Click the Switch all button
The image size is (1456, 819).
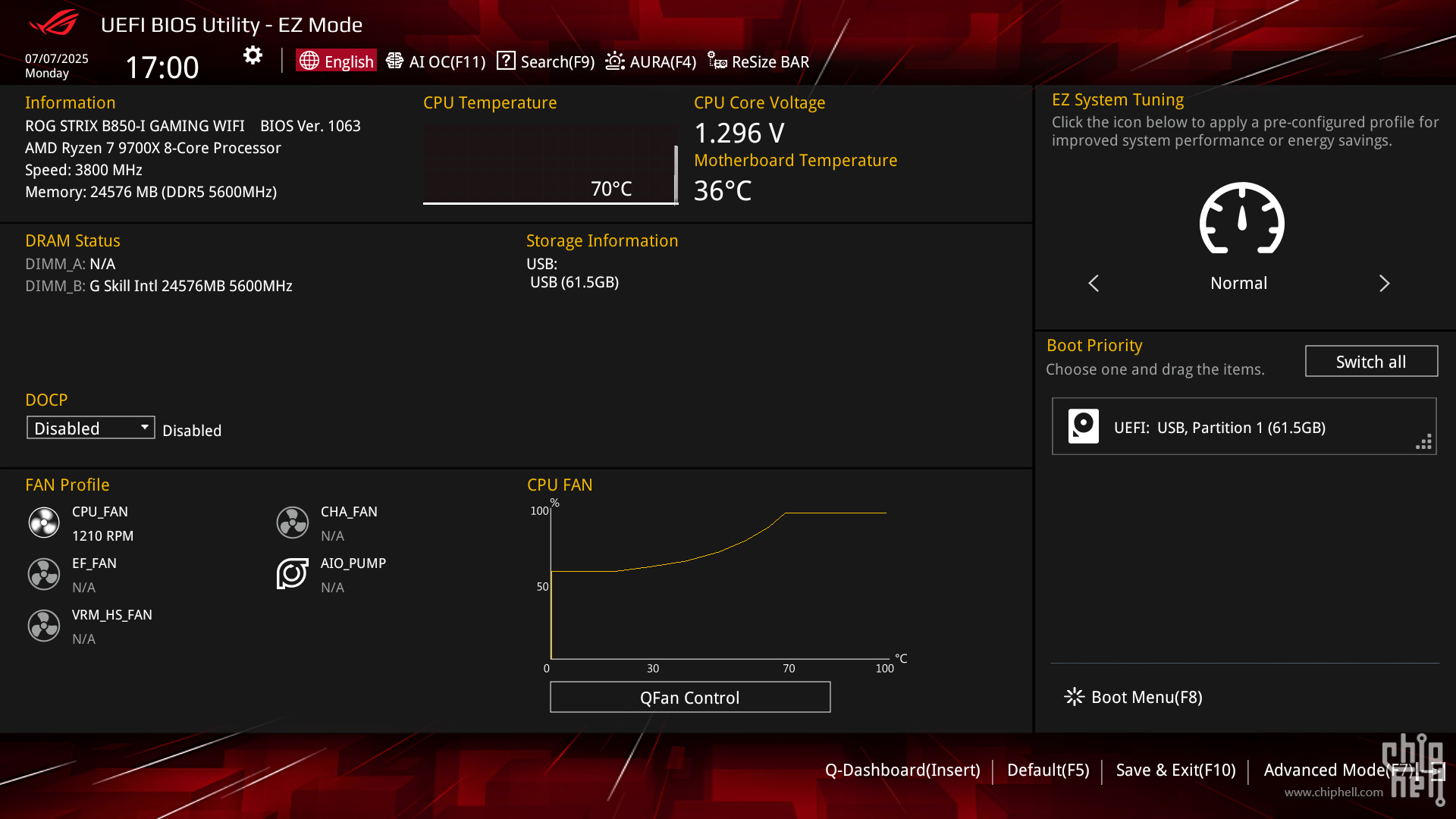coord(1371,361)
